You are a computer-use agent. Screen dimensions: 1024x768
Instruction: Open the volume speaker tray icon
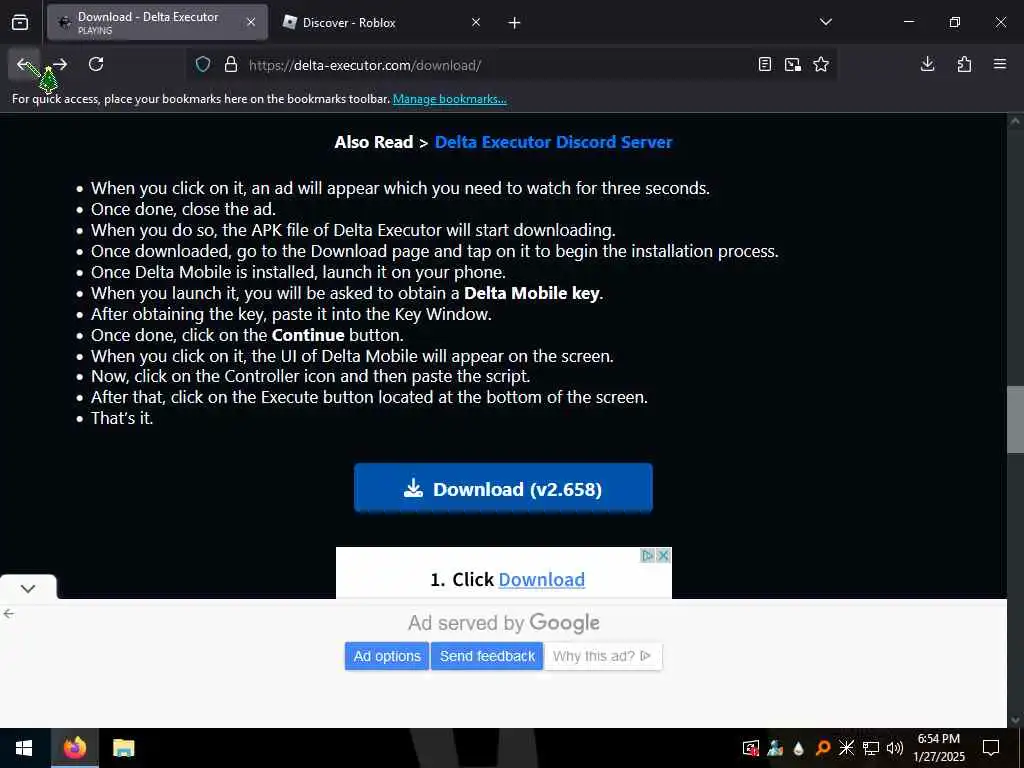(x=895, y=748)
